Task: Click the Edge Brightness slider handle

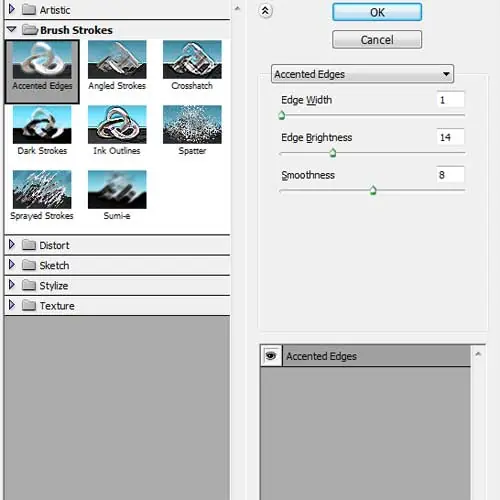Action: (x=333, y=153)
